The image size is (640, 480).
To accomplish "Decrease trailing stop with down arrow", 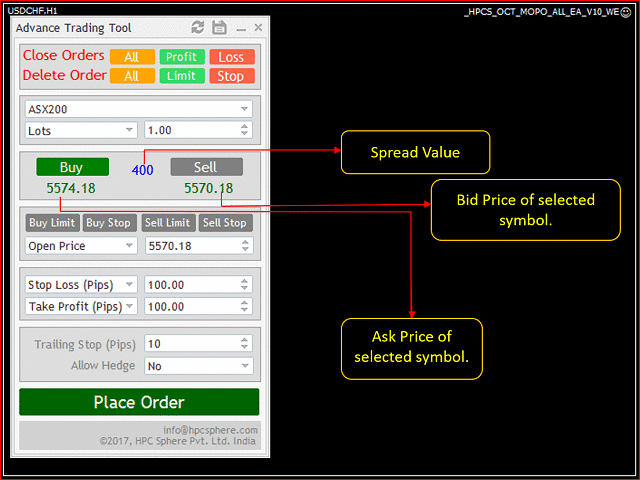I will pyautogui.click(x=244, y=347).
